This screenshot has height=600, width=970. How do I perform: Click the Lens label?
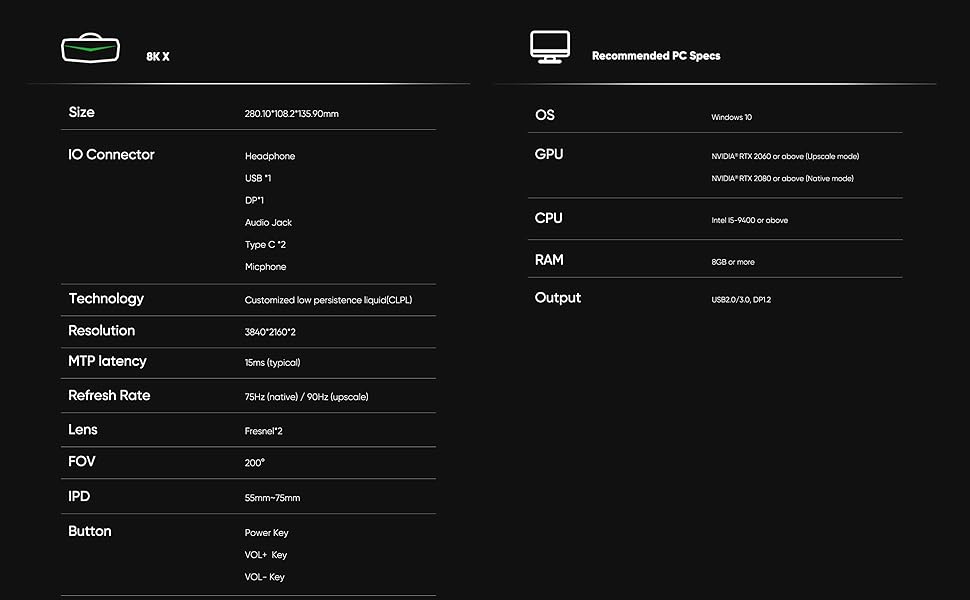(x=83, y=430)
